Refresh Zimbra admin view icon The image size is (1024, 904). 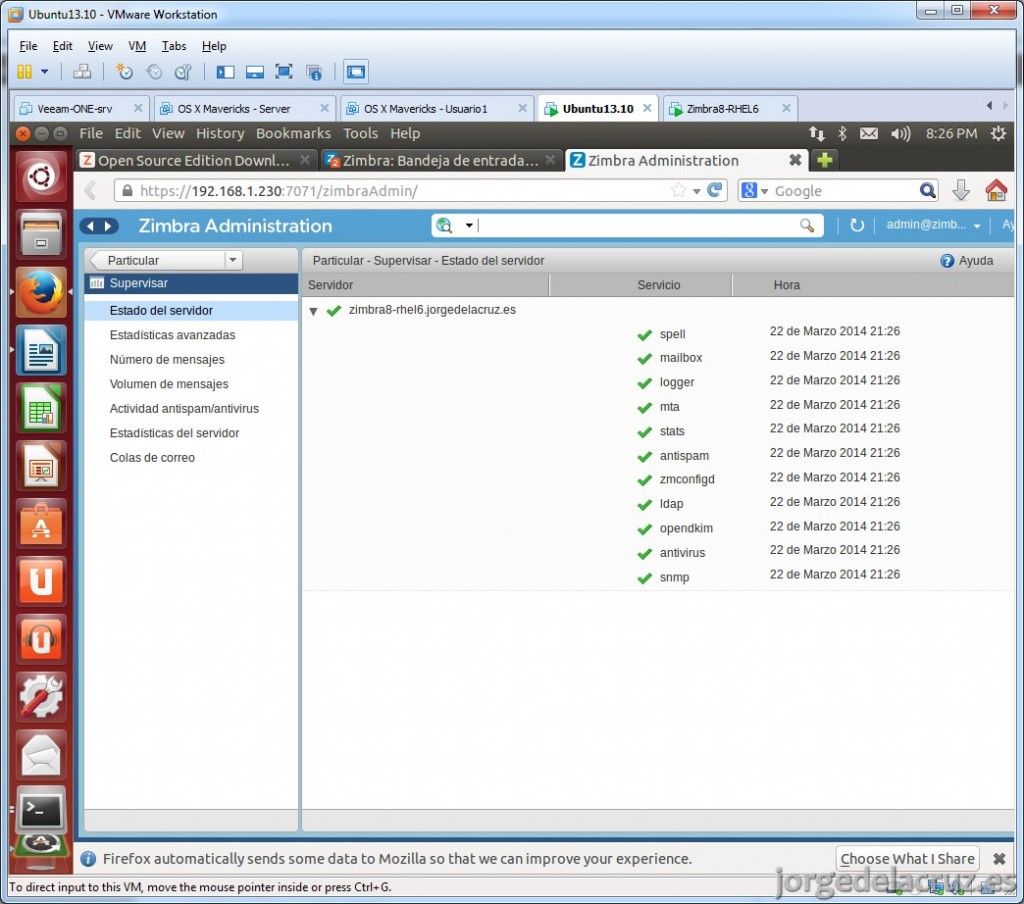click(857, 225)
